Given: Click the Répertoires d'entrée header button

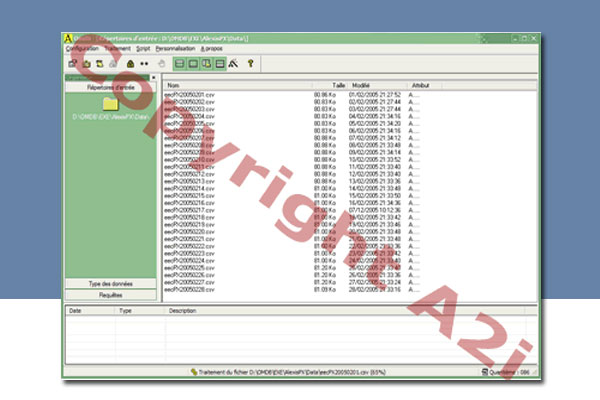Looking at the screenshot, I should coord(111,87).
